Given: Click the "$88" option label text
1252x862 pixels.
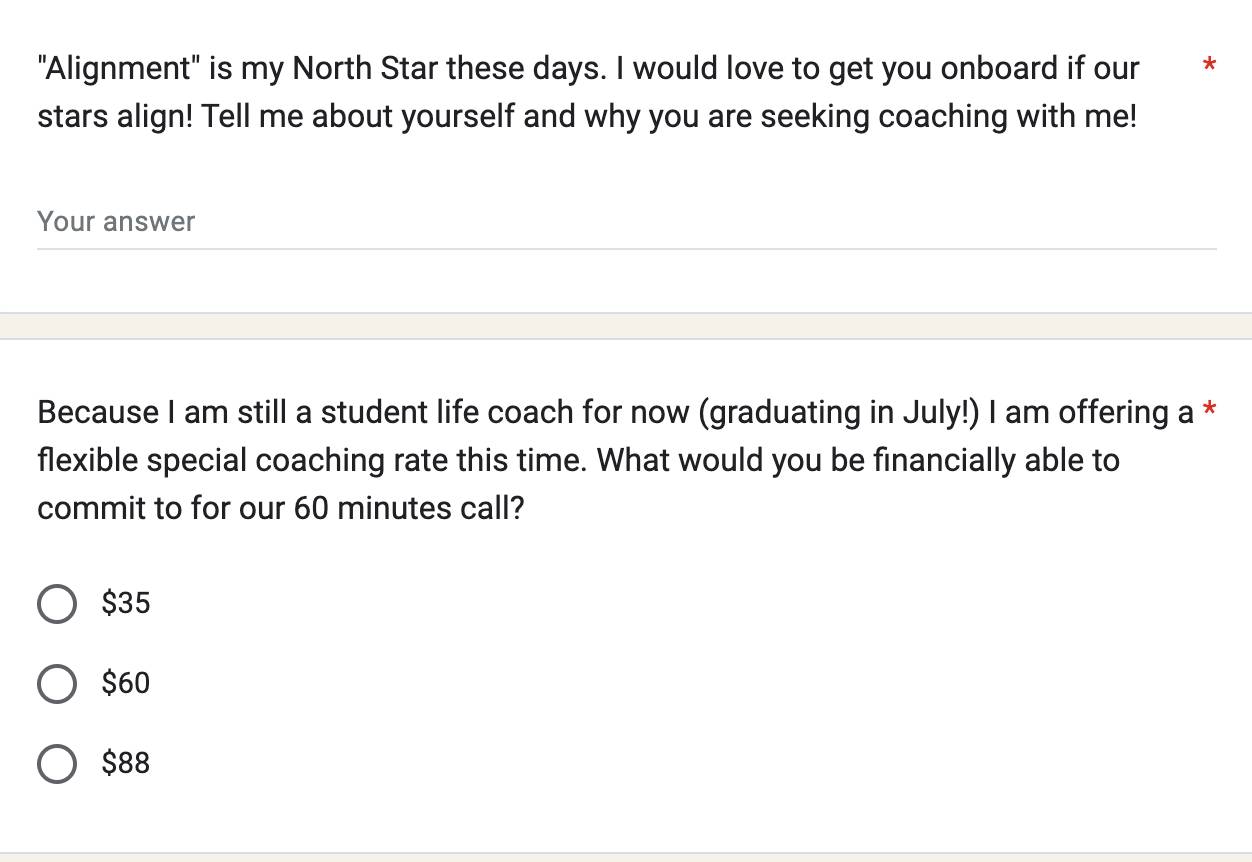Looking at the screenshot, I should 126,763.
